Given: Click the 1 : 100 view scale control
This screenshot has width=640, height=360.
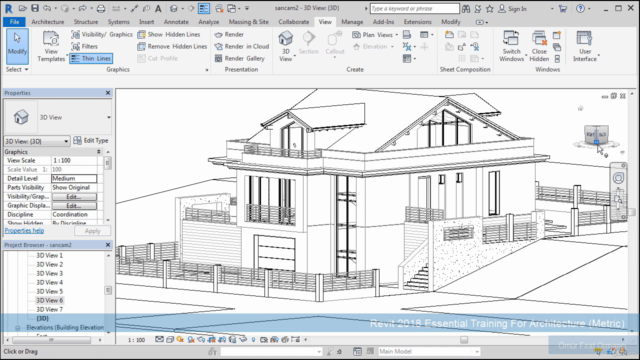Looking at the screenshot, I should pyautogui.click(x=136, y=340).
